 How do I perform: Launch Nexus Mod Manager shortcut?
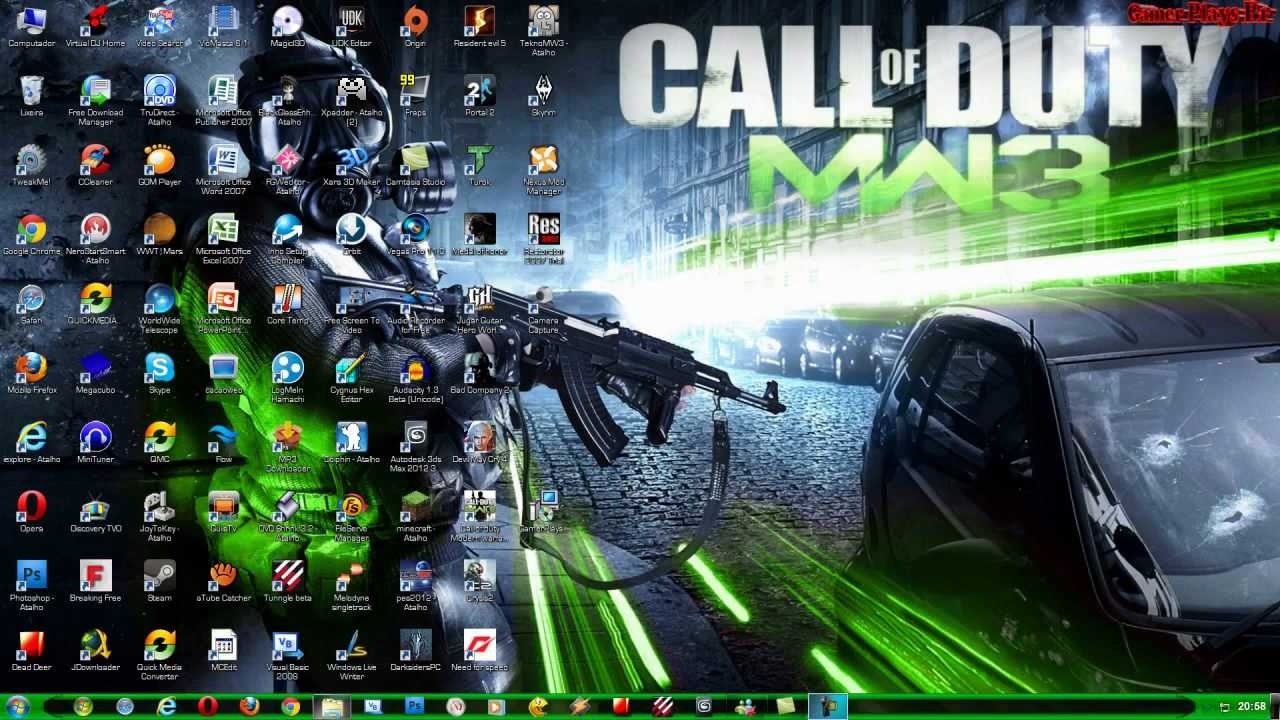pos(544,170)
